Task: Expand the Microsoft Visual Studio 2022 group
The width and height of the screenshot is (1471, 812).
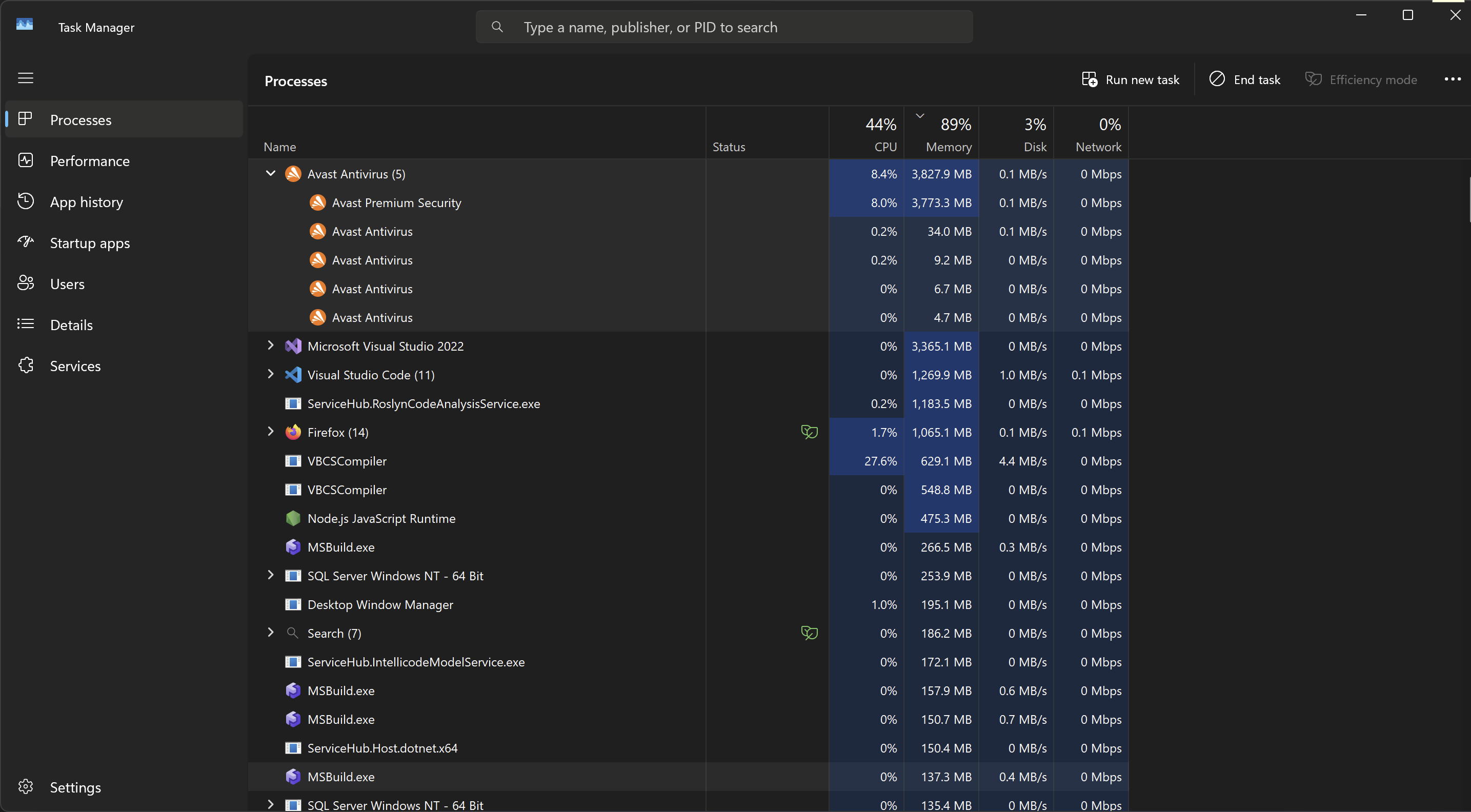Action: [271, 346]
